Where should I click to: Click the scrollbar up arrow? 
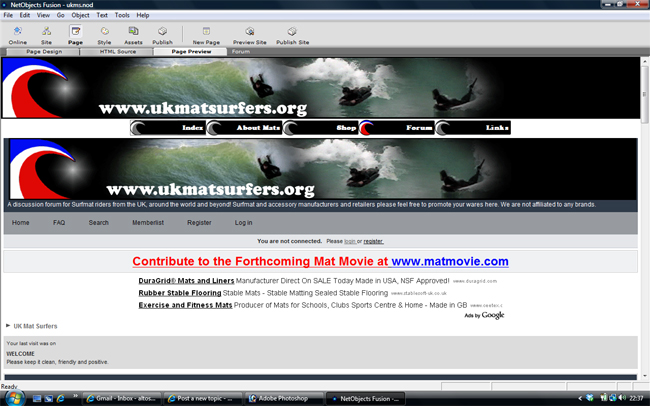645,61
